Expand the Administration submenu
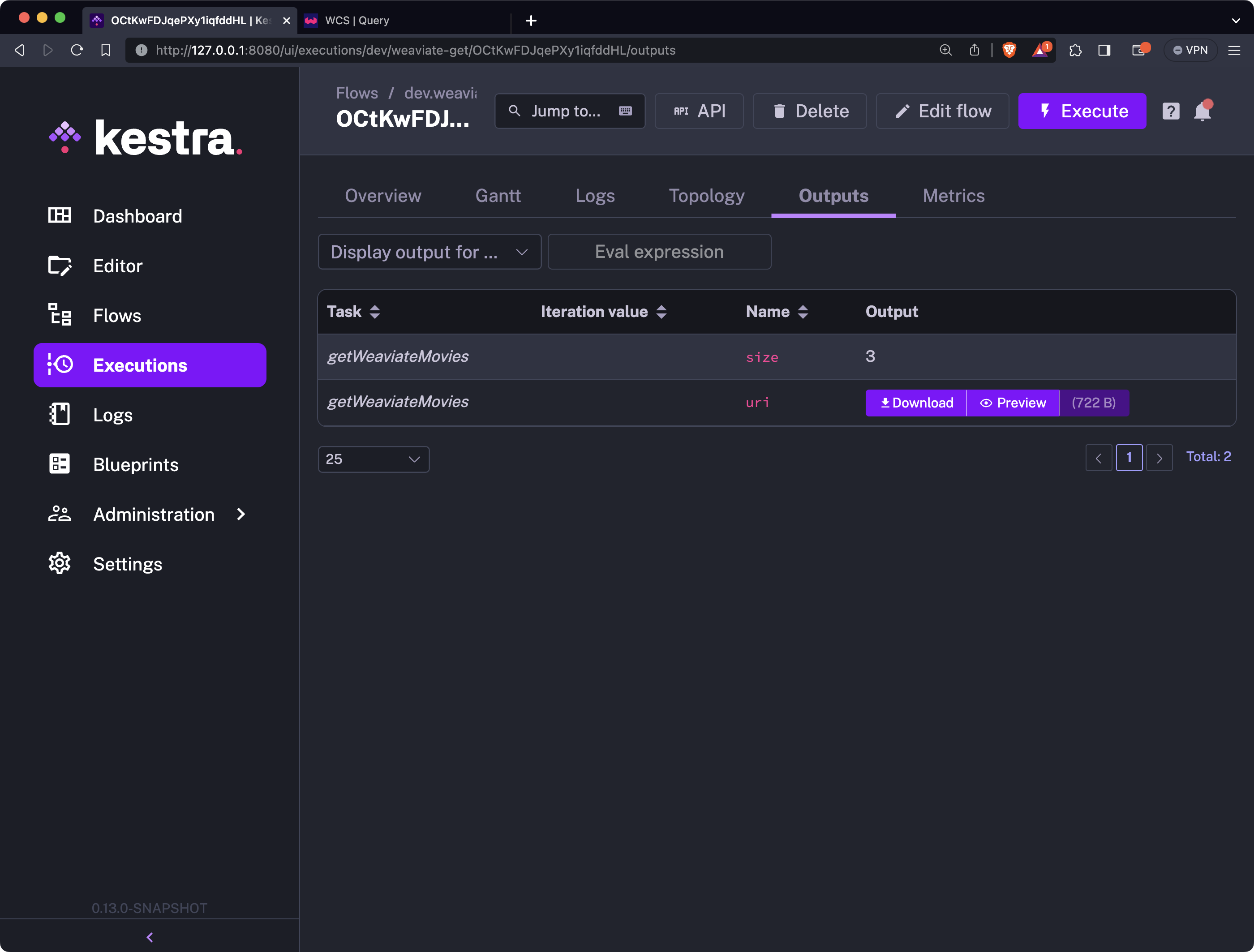1254x952 pixels. coord(153,515)
